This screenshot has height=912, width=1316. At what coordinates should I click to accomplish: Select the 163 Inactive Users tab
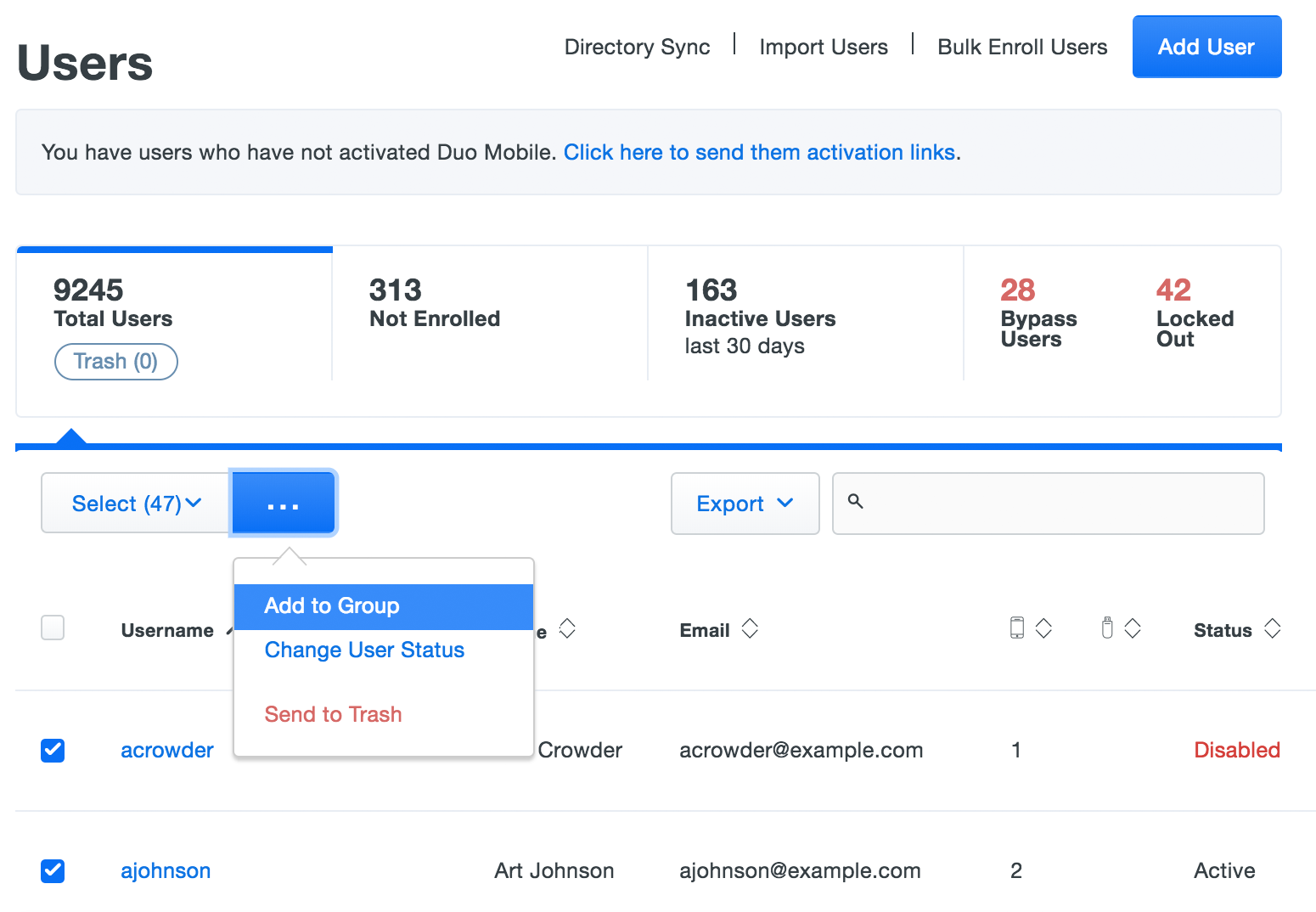(x=806, y=314)
